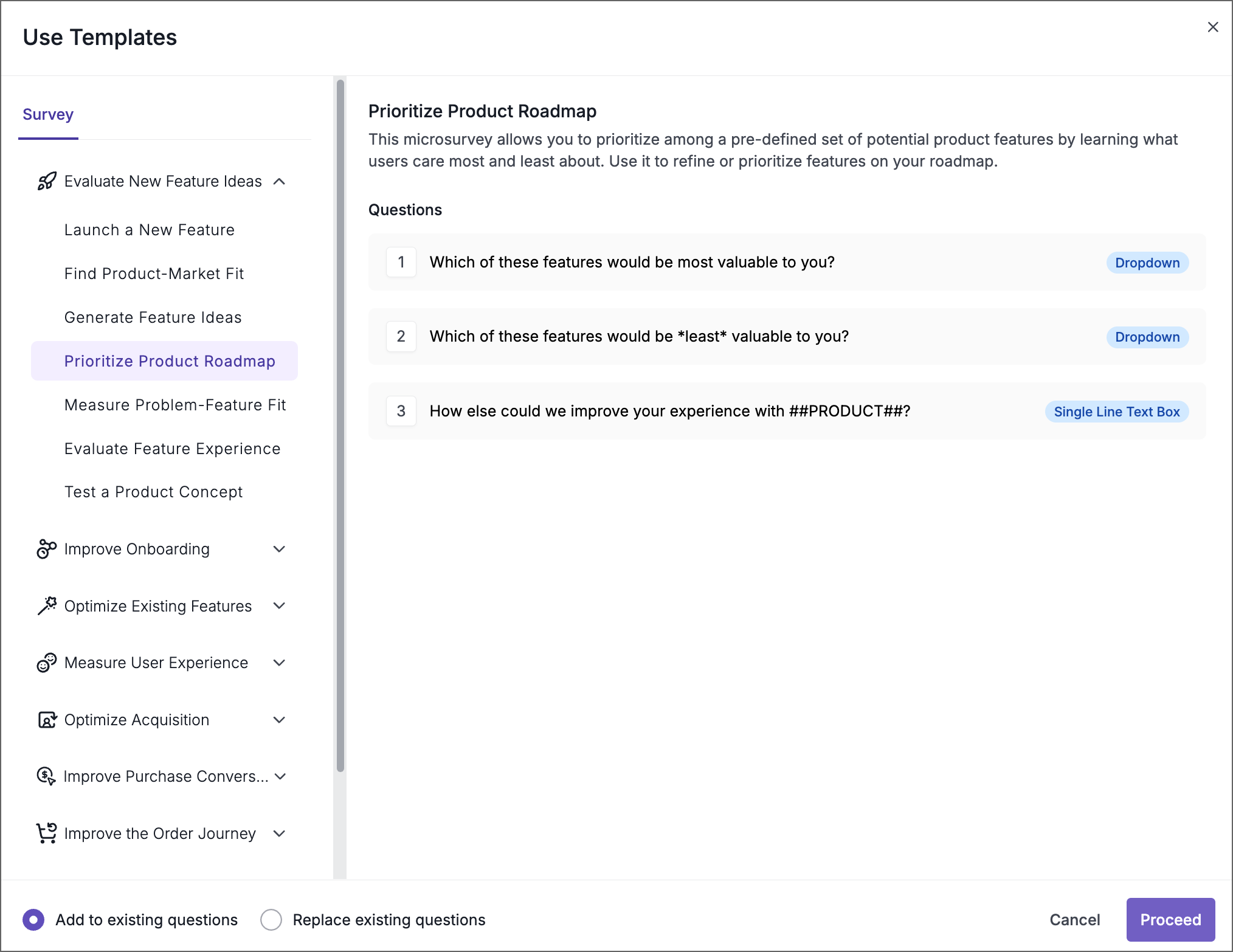Screen dimensions: 1233x952
Task: Click Cancel to dismiss the template
Action: point(1075,920)
